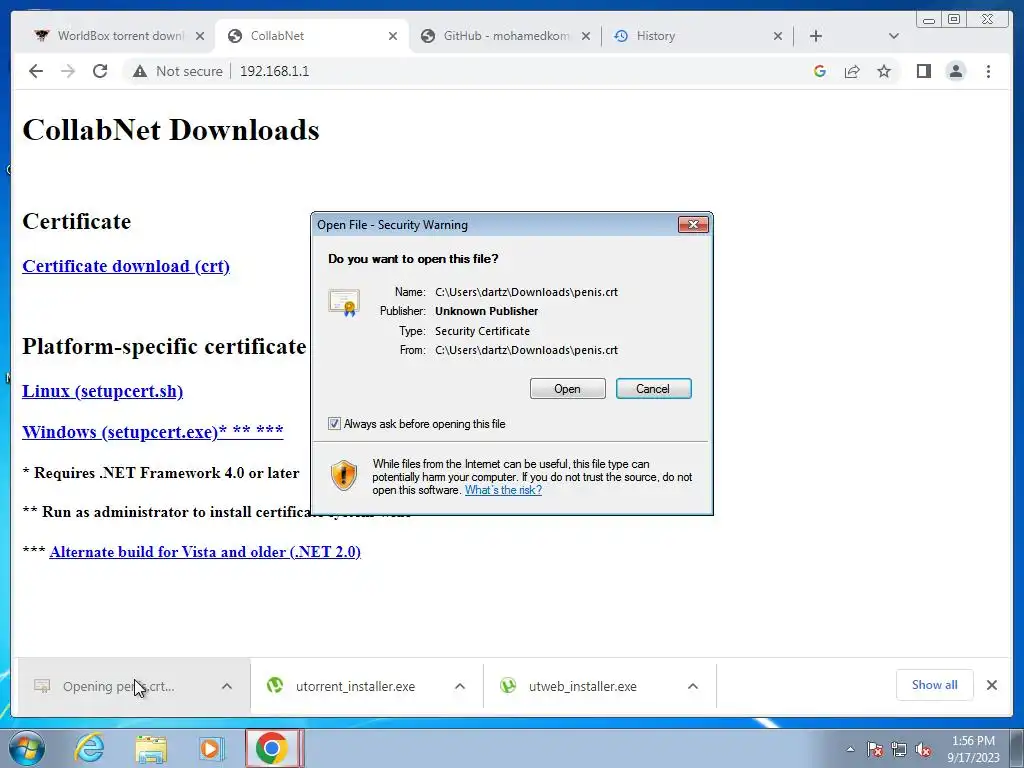The width and height of the screenshot is (1024, 768).
Task: Click the security shield warning icon
Action: 344,475
